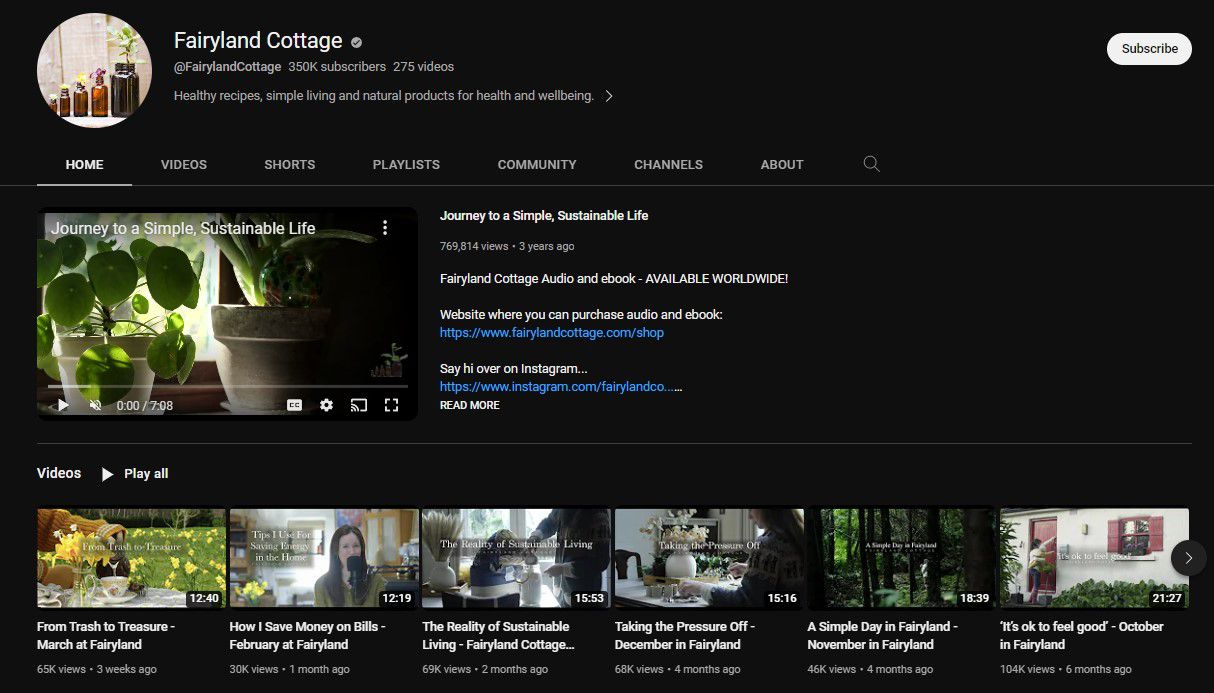Screen dimensions: 1214x693
Task: Click title Taking the Pressure Off - December
Action: (685, 636)
